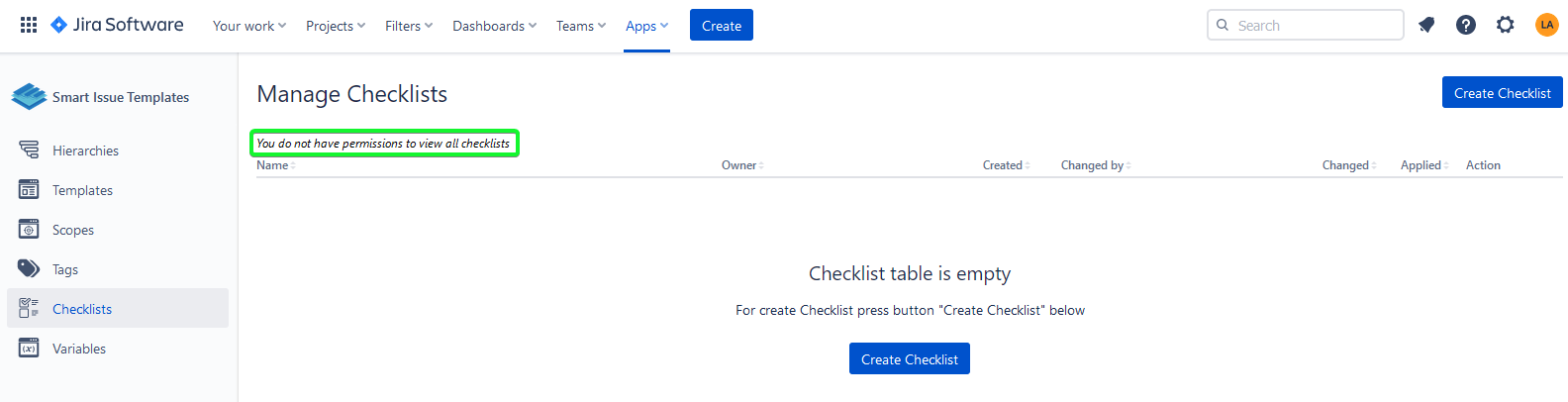The width and height of the screenshot is (1568, 402).
Task: Expand the Filters dropdown
Action: coord(408,26)
